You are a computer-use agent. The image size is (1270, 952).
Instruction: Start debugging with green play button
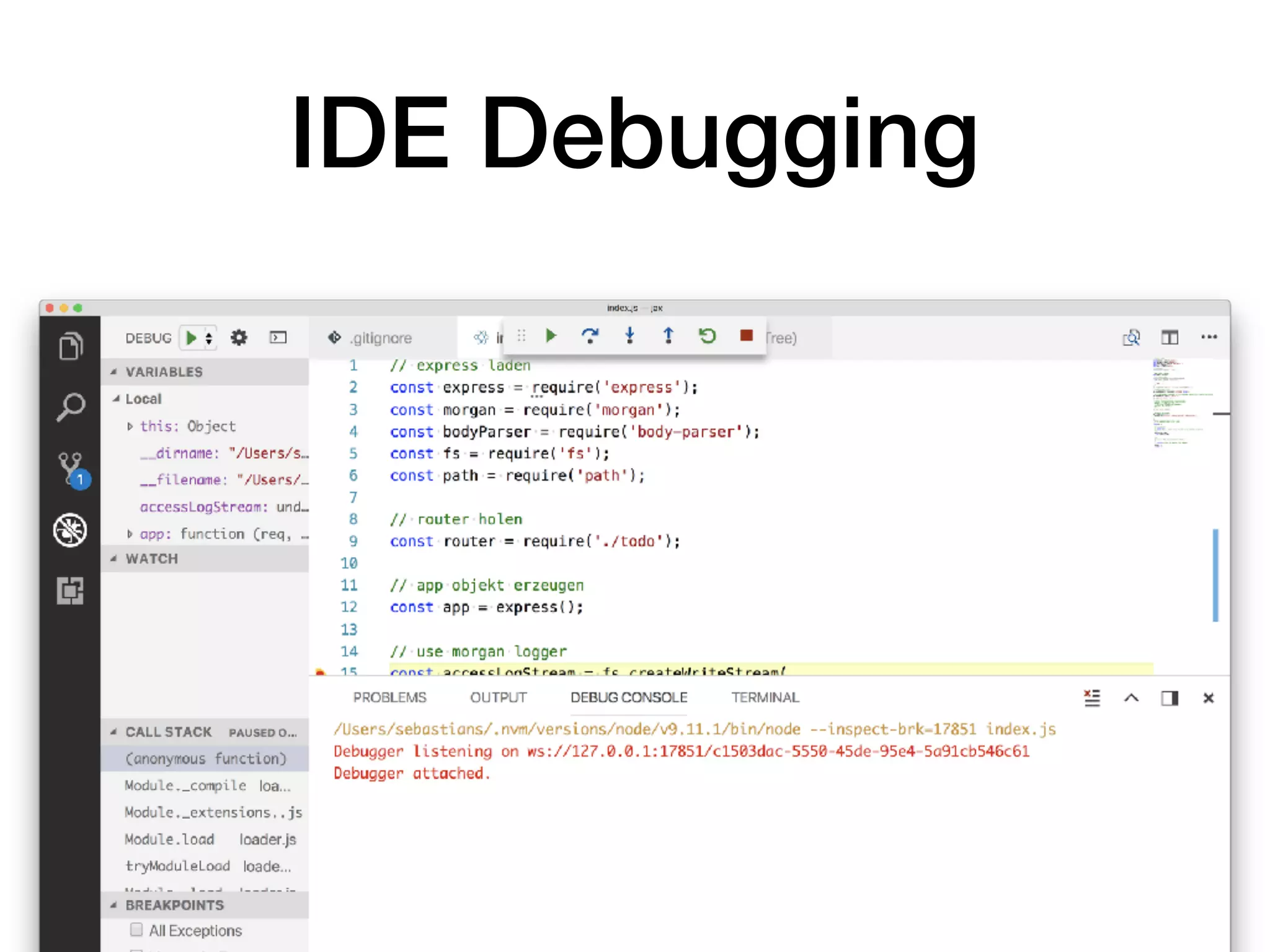click(191, 338)
